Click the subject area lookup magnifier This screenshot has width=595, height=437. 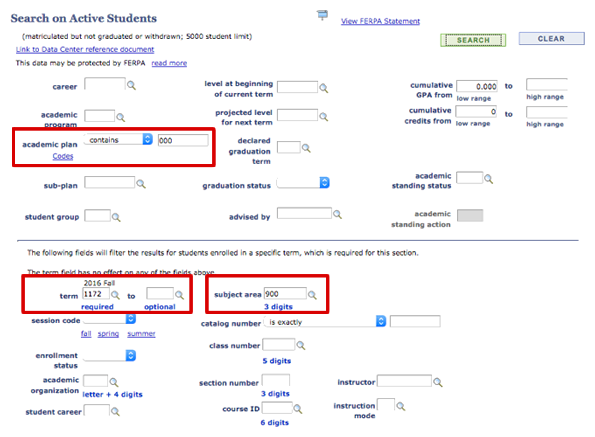[x=312, y=295]
